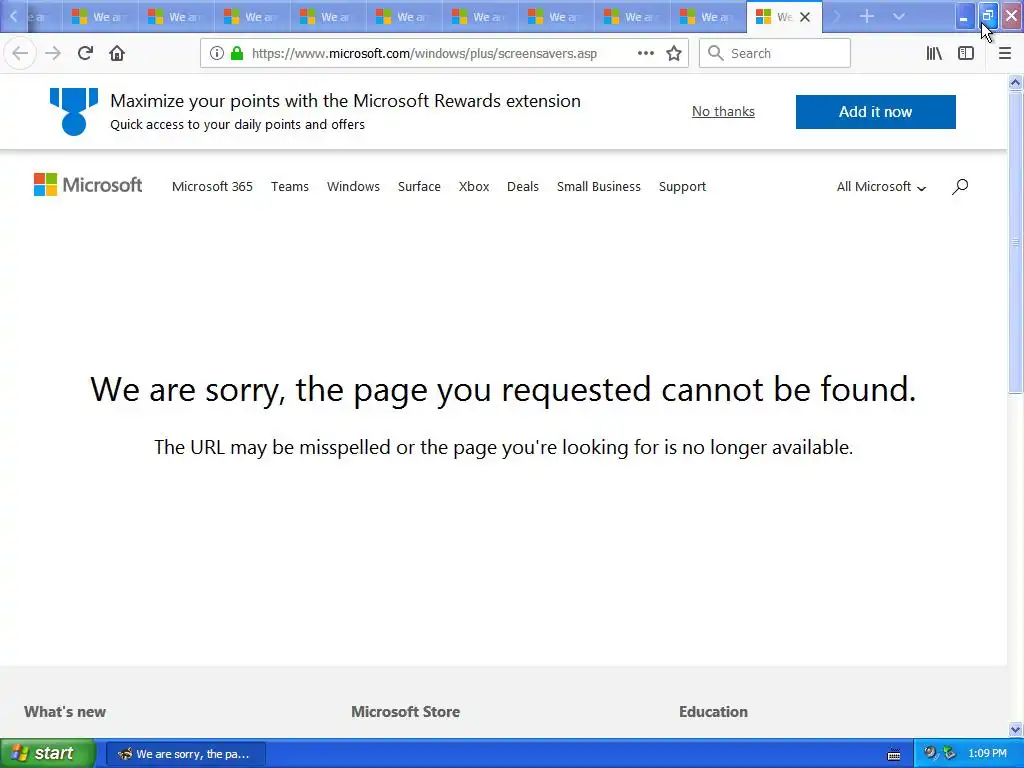Open the list all tabs dropdown
The height and width of the screenshot is (768, 1024).
(899, 16)
